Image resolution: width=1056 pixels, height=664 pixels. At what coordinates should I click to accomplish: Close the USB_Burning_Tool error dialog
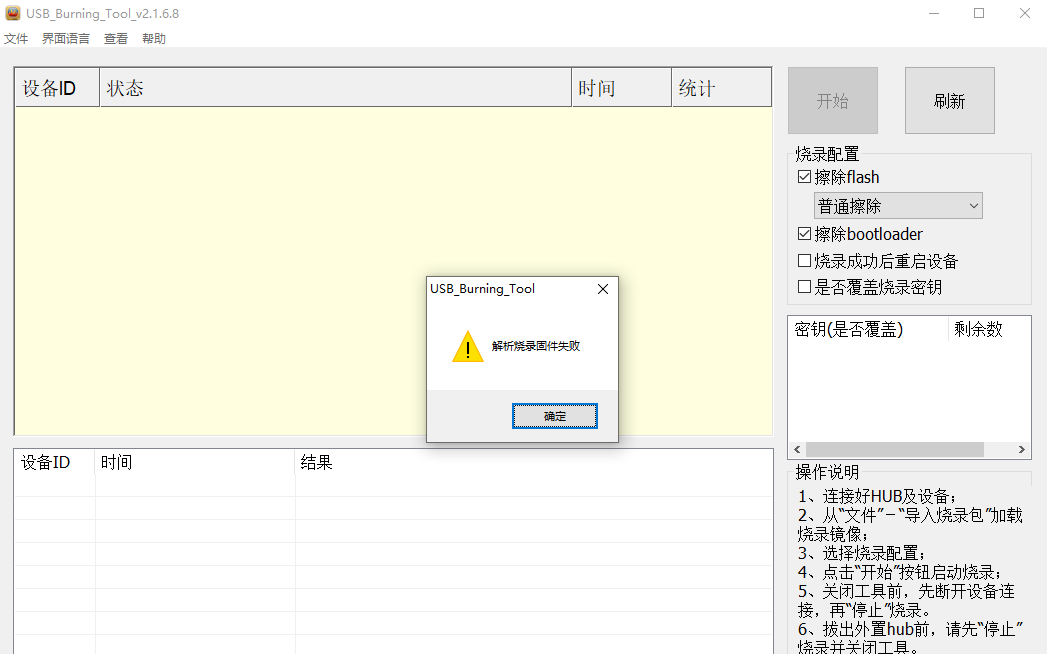(x=603, y=289)
